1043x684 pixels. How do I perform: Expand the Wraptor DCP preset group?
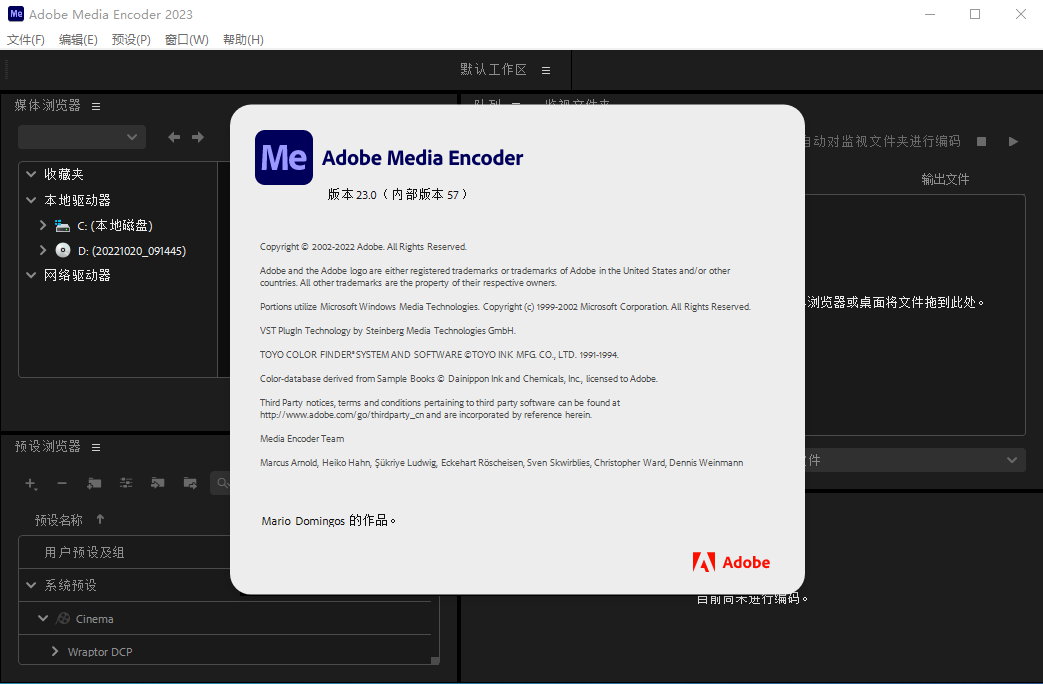(55, 651)
